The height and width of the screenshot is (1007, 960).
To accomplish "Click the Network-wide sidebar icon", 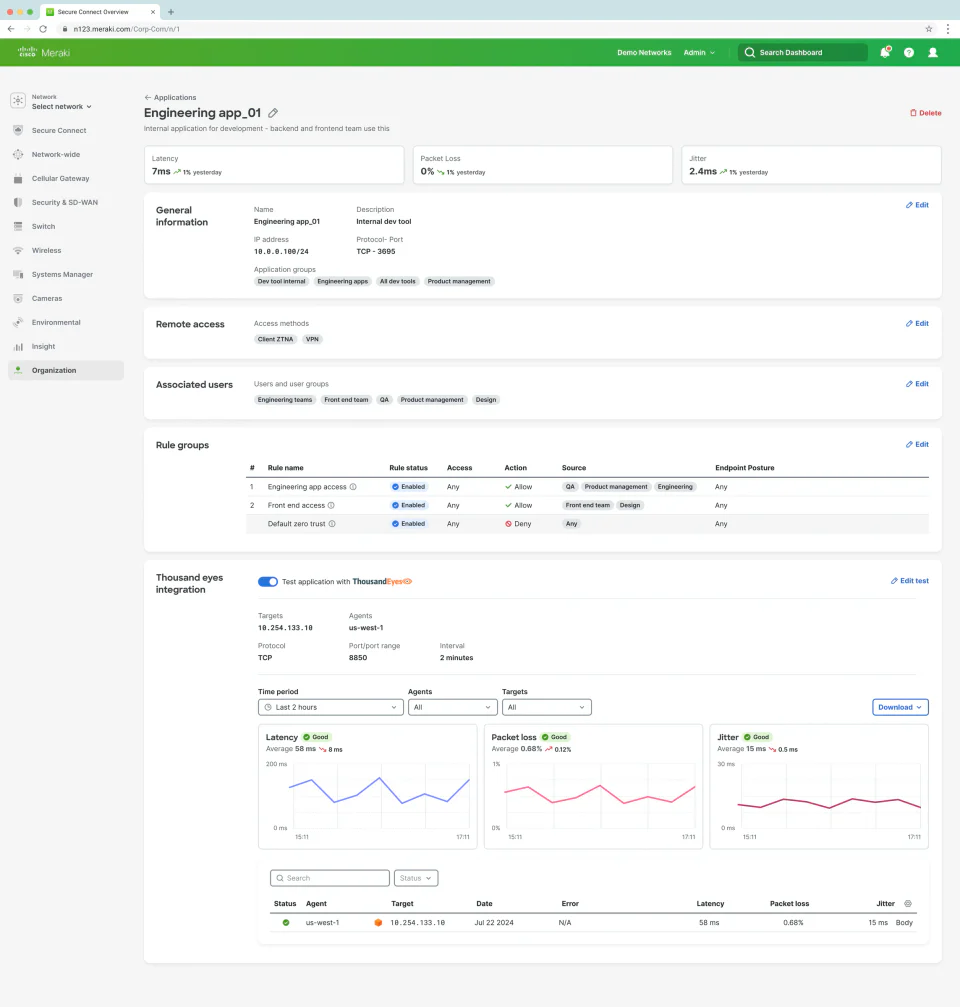I will 18,154.
